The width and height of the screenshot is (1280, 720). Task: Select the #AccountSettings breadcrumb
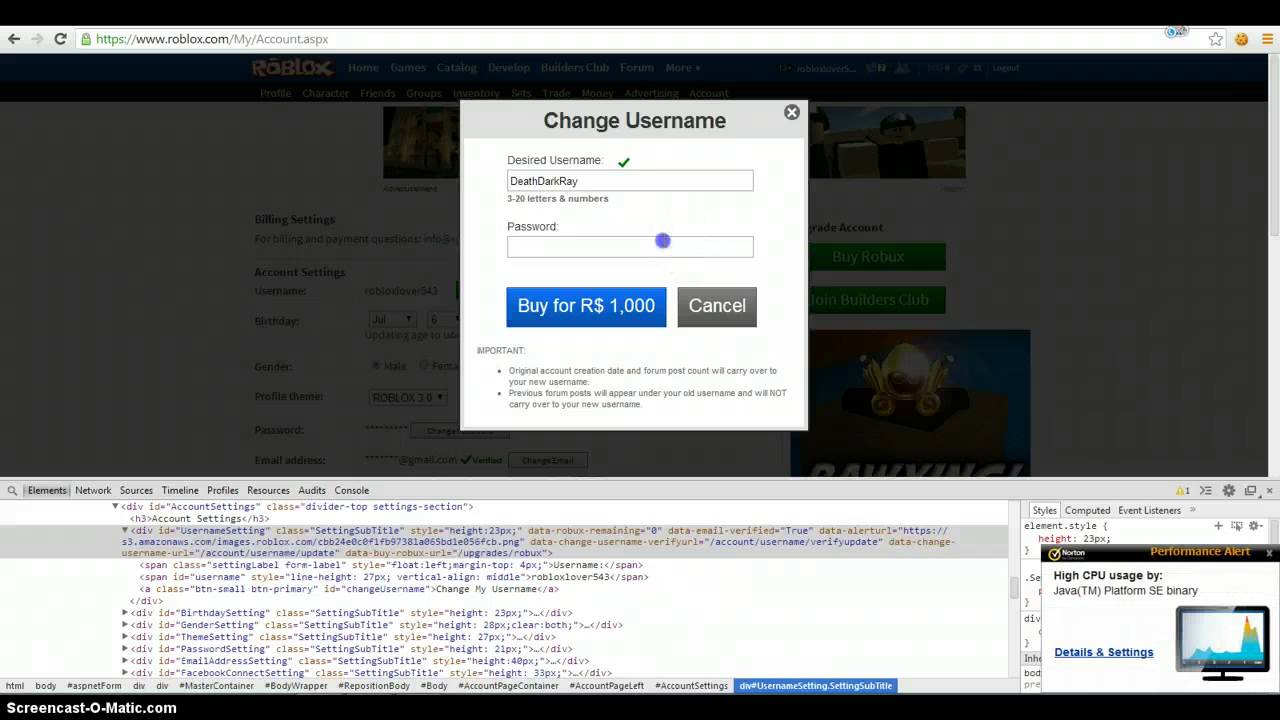pyautogui.click(x=691, y=686)
